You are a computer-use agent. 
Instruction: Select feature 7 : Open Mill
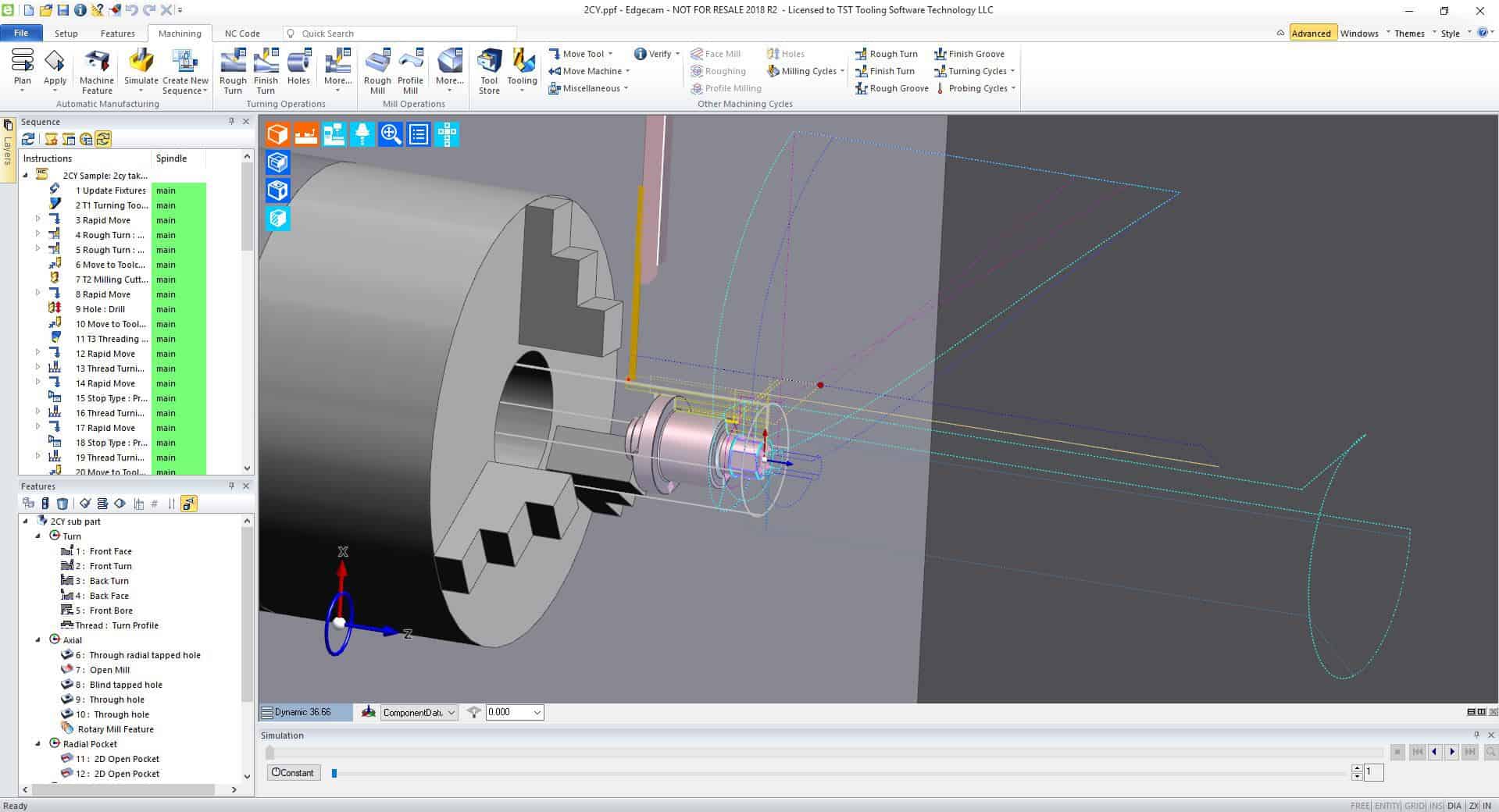(x=102, y=670)
